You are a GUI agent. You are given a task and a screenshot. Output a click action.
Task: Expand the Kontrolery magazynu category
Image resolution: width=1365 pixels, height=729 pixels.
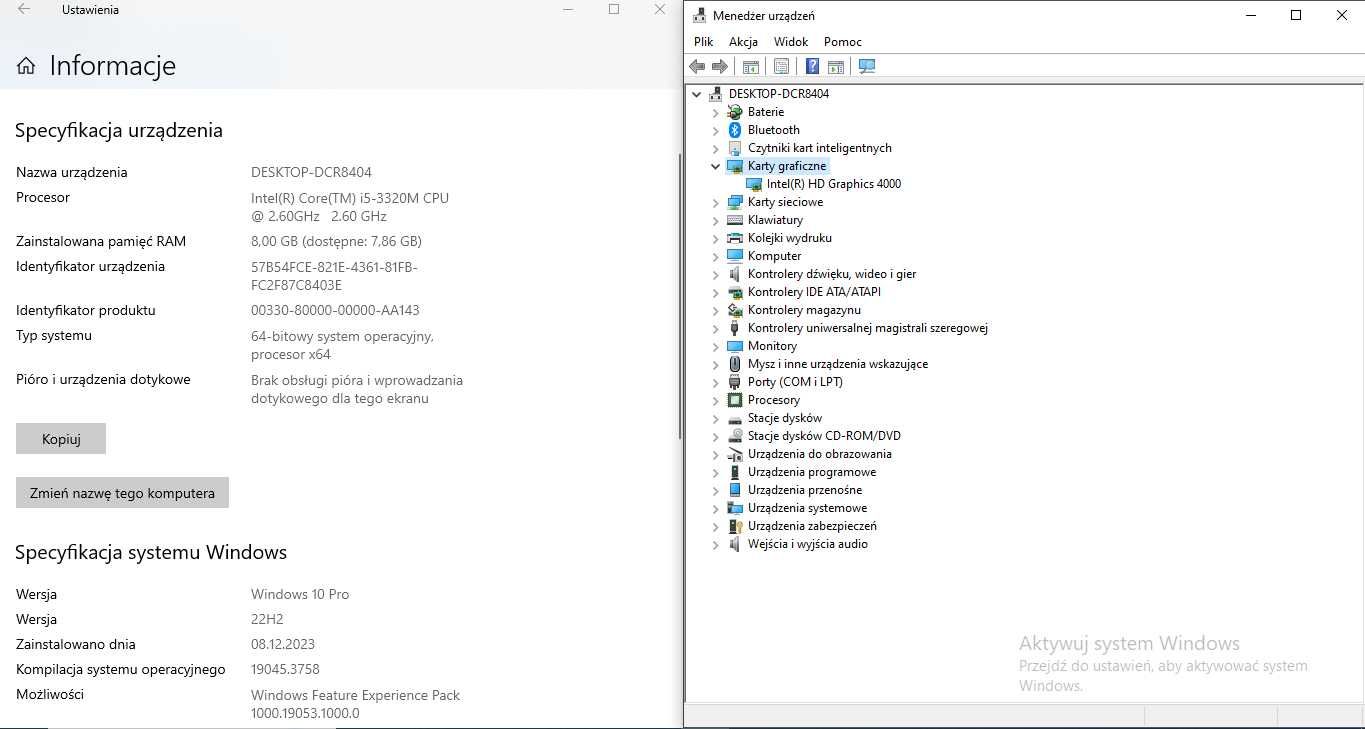coord(715,310)
